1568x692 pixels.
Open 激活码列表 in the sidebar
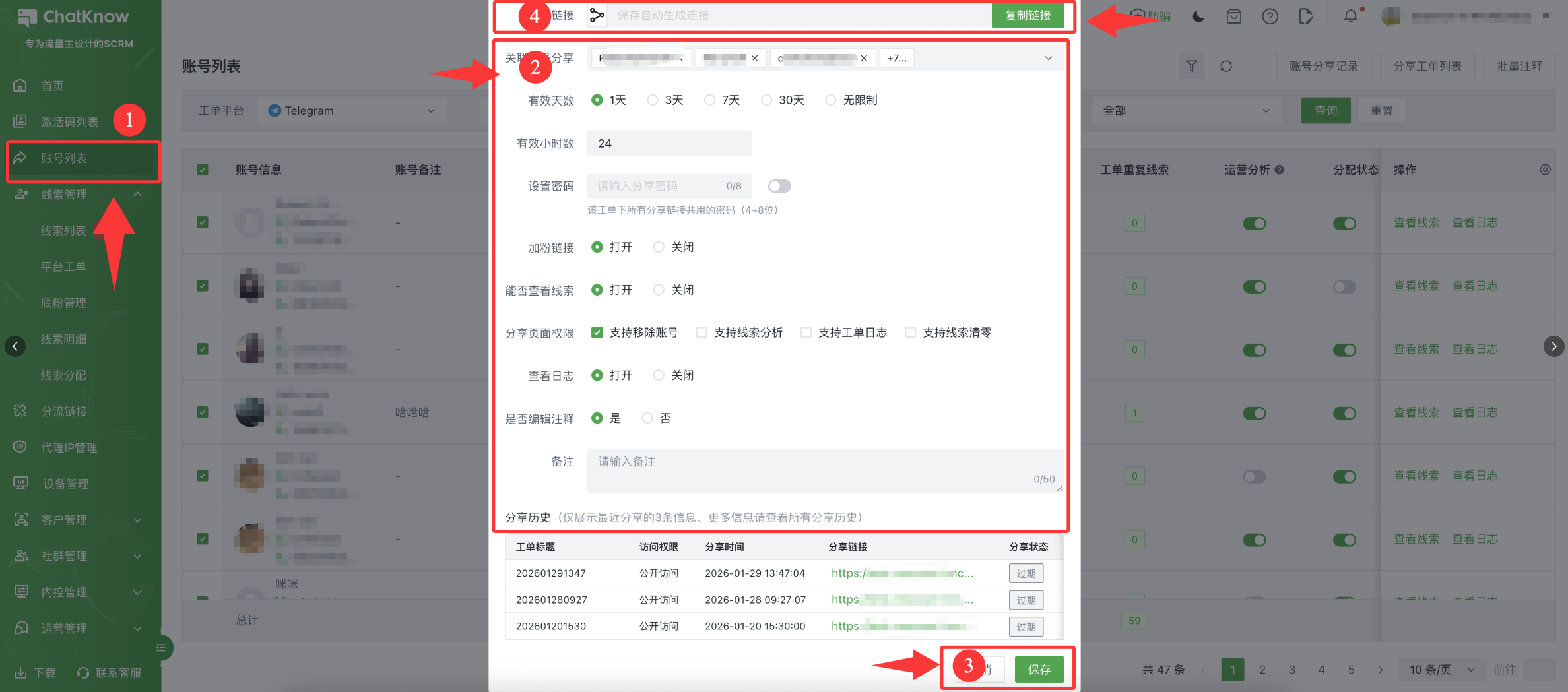[x=69, y=122]
